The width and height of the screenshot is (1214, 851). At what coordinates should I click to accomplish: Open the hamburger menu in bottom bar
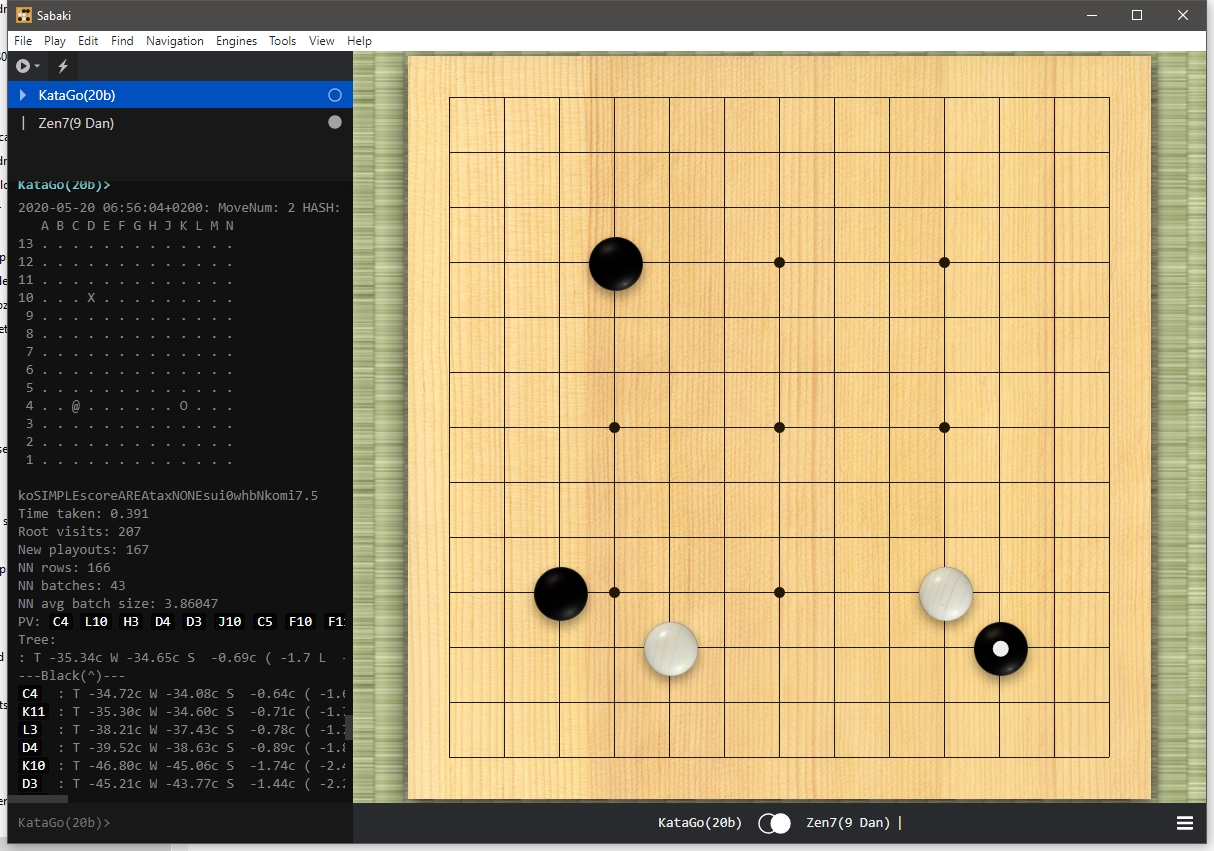click(1185, 823)
